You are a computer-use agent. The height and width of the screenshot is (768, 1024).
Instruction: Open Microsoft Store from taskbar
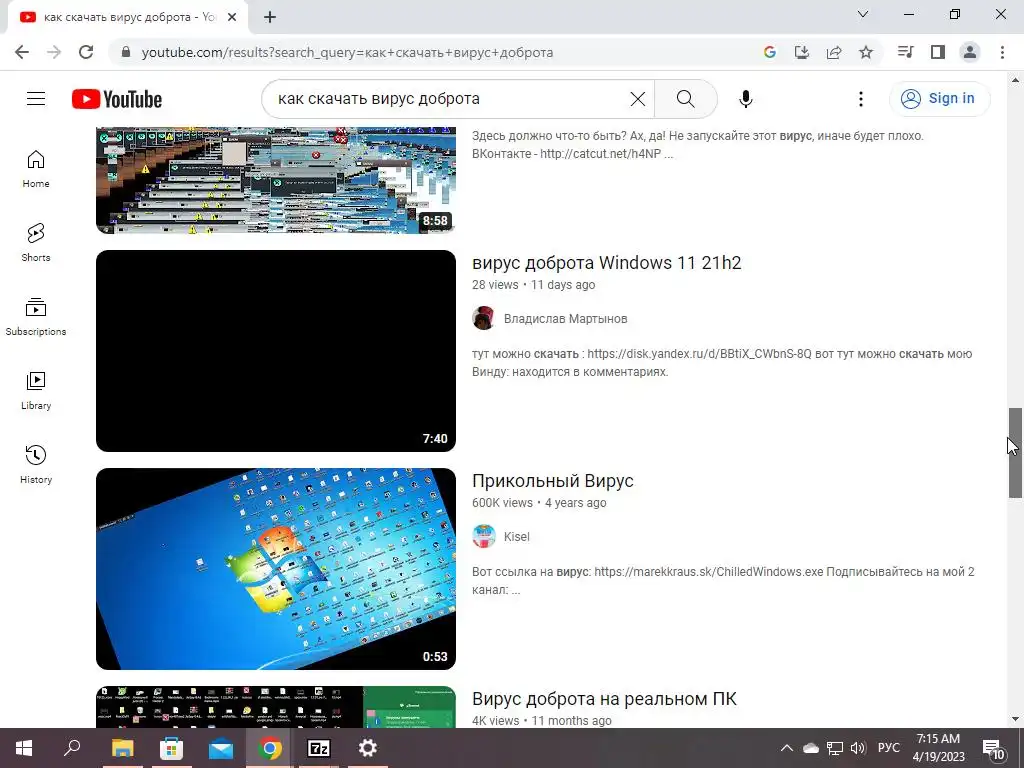click(171, 748)
